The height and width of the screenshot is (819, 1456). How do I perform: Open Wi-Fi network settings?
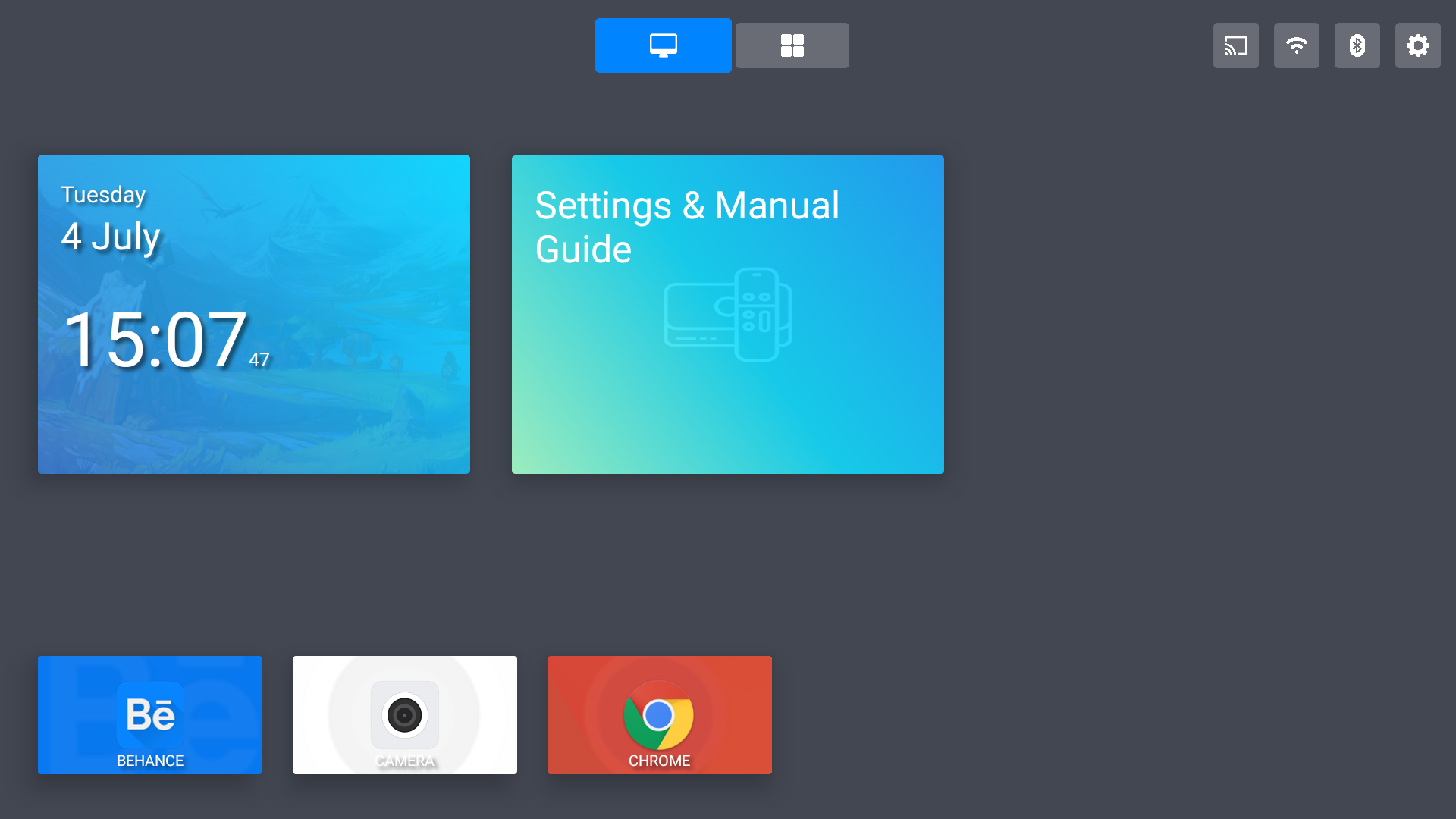point(1296,45)
